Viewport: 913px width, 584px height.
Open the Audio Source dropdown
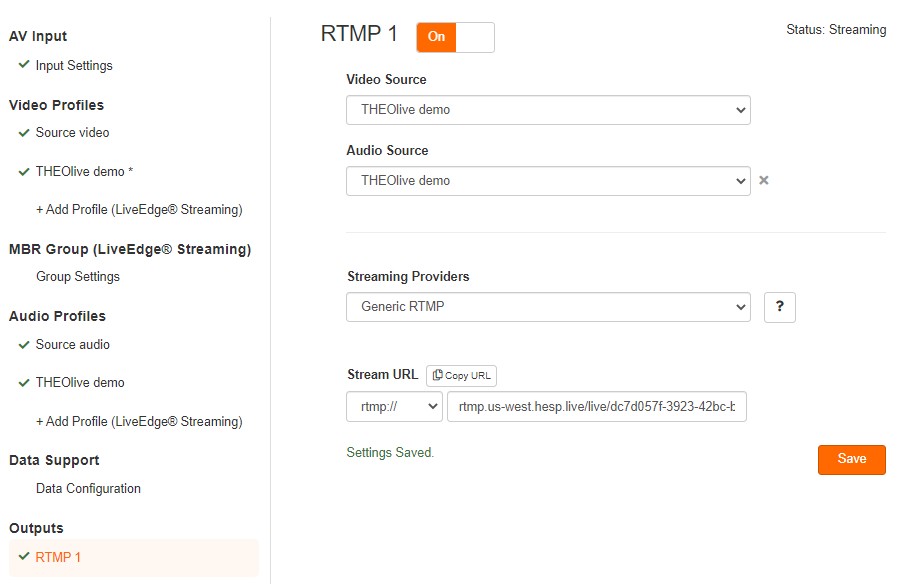pos(548,181)
